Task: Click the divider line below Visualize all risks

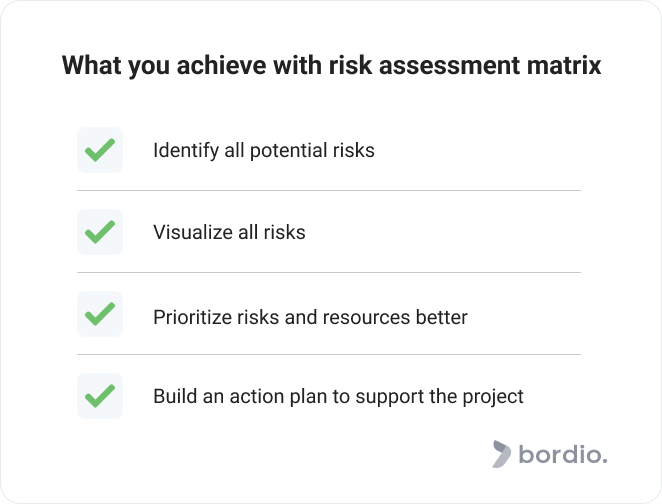Action: 329,272
